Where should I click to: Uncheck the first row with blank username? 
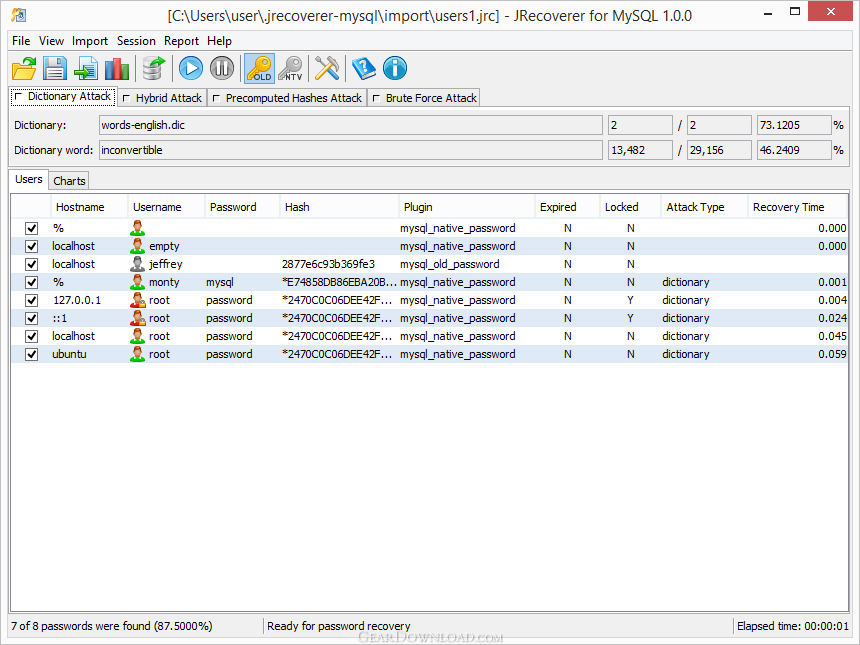point(32,228)
